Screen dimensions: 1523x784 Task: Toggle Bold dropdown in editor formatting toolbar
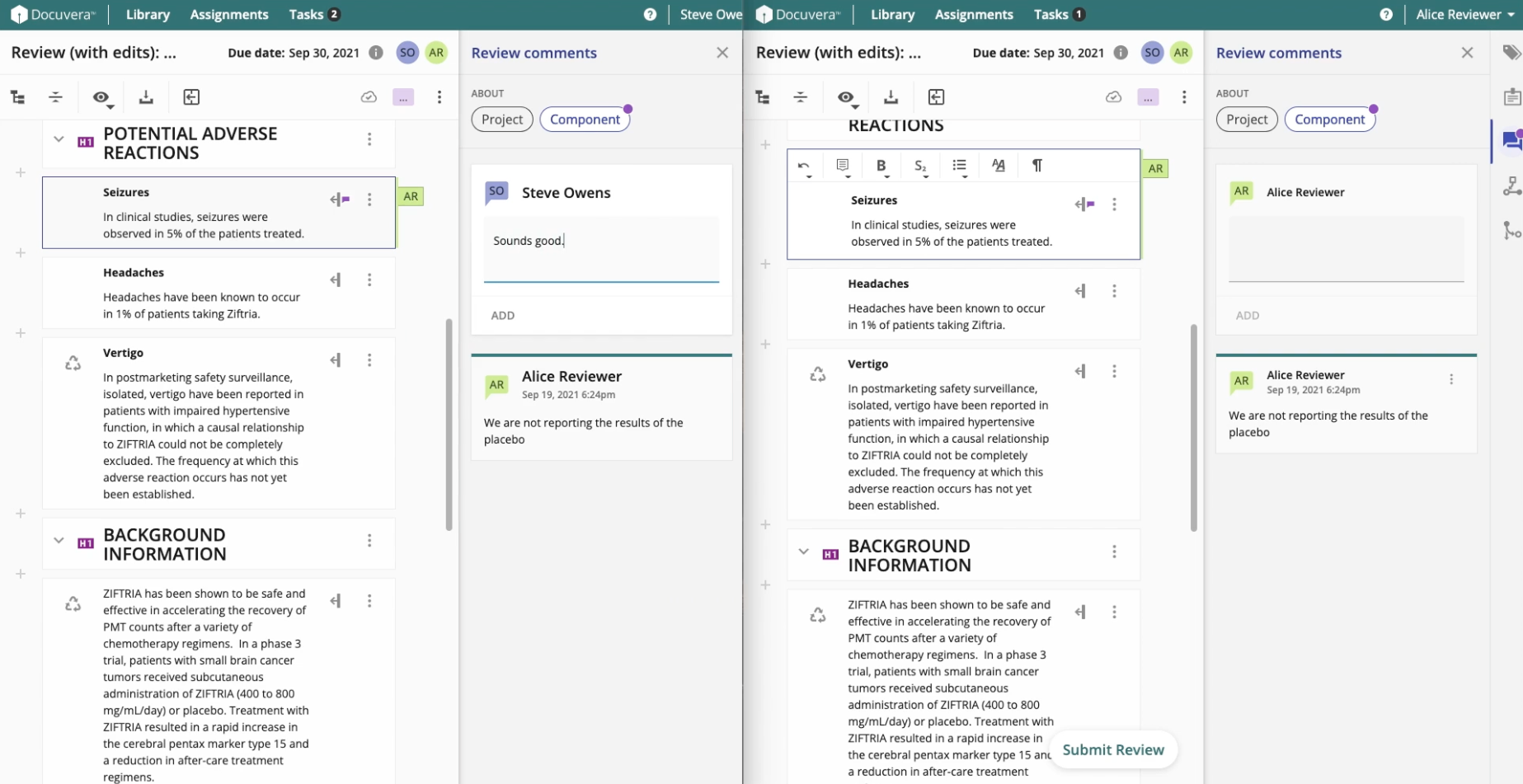[x=881, y=167]
